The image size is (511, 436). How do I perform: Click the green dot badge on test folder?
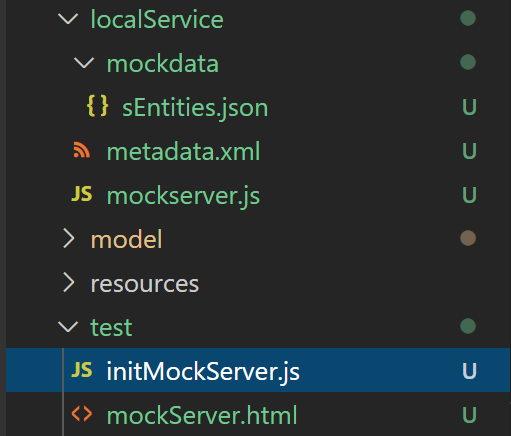click(468, 326)
